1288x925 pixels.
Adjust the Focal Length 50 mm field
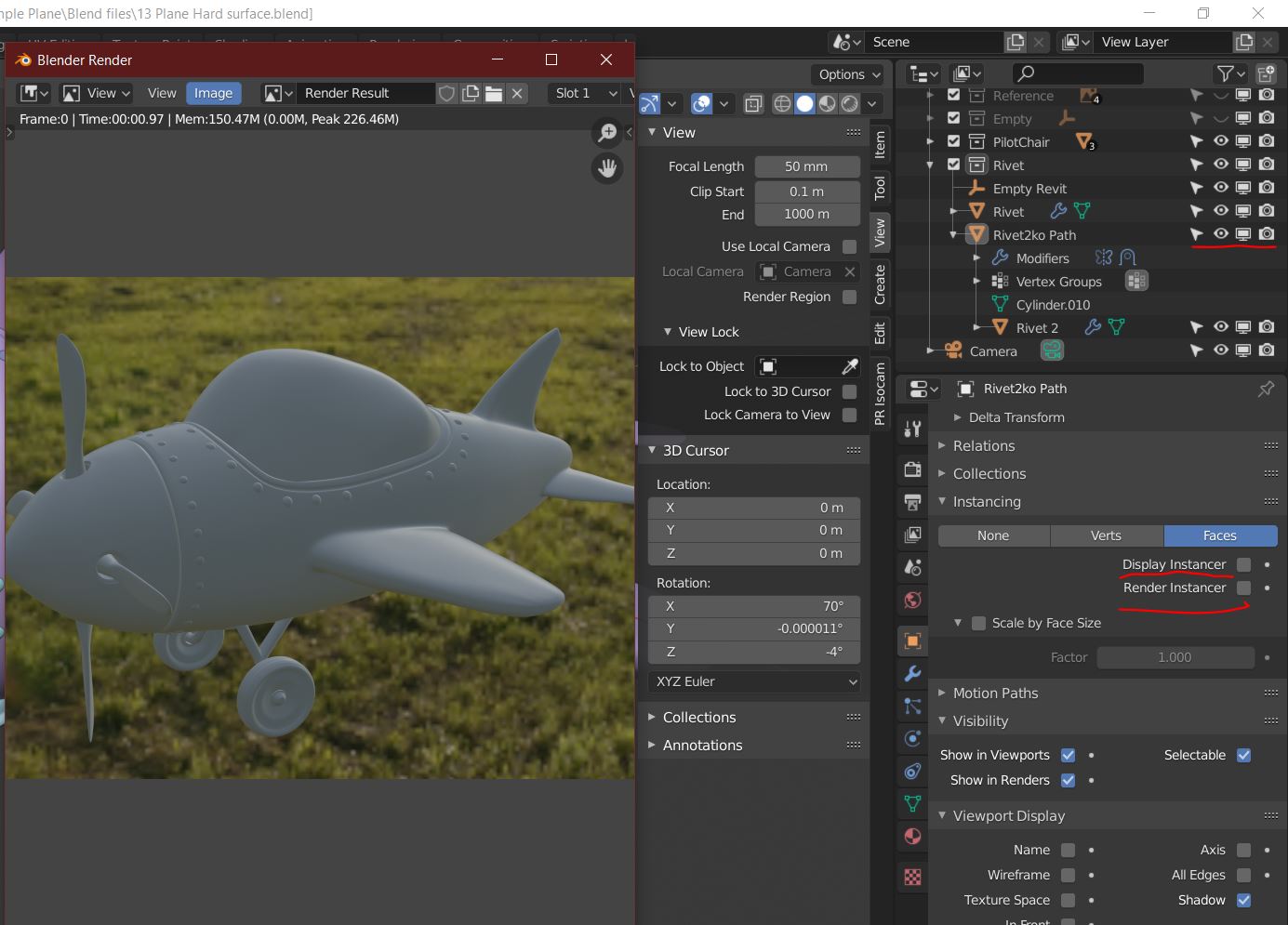coord(806,166)
